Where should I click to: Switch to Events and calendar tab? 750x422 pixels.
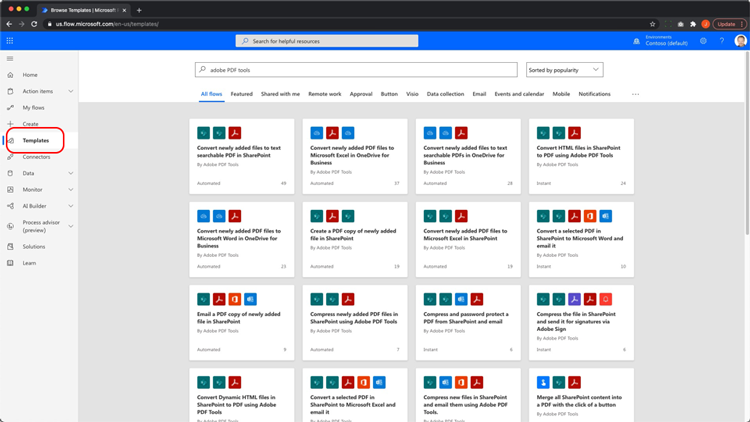click(x=519, y=94)
